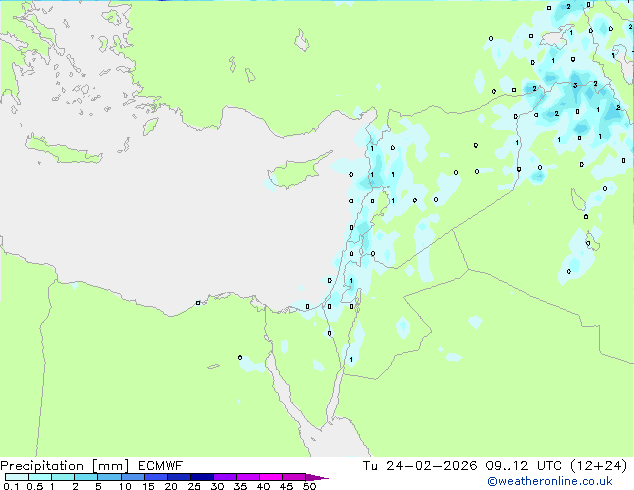The width and height of the screenshot is (634, 490).
Task: Click the legend label '30'
Action: pos(217,486)
